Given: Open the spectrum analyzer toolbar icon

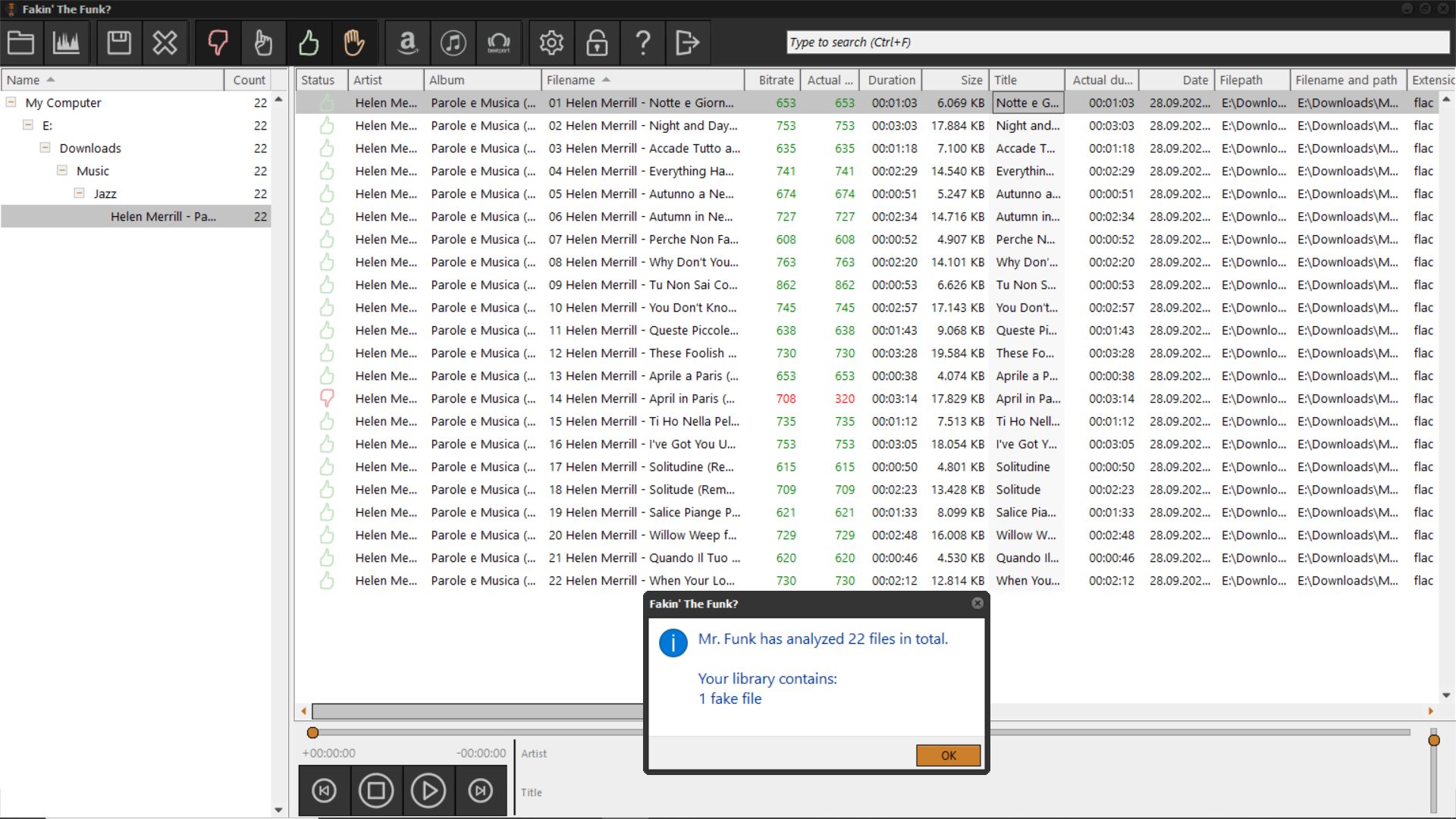Looking at the screenshot, I should click(66, 42).
